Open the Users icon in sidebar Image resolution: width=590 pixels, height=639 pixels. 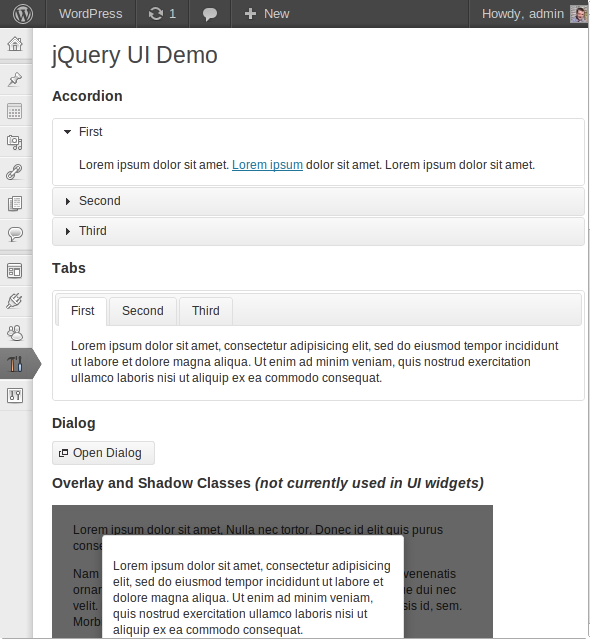tap(15, 333)
